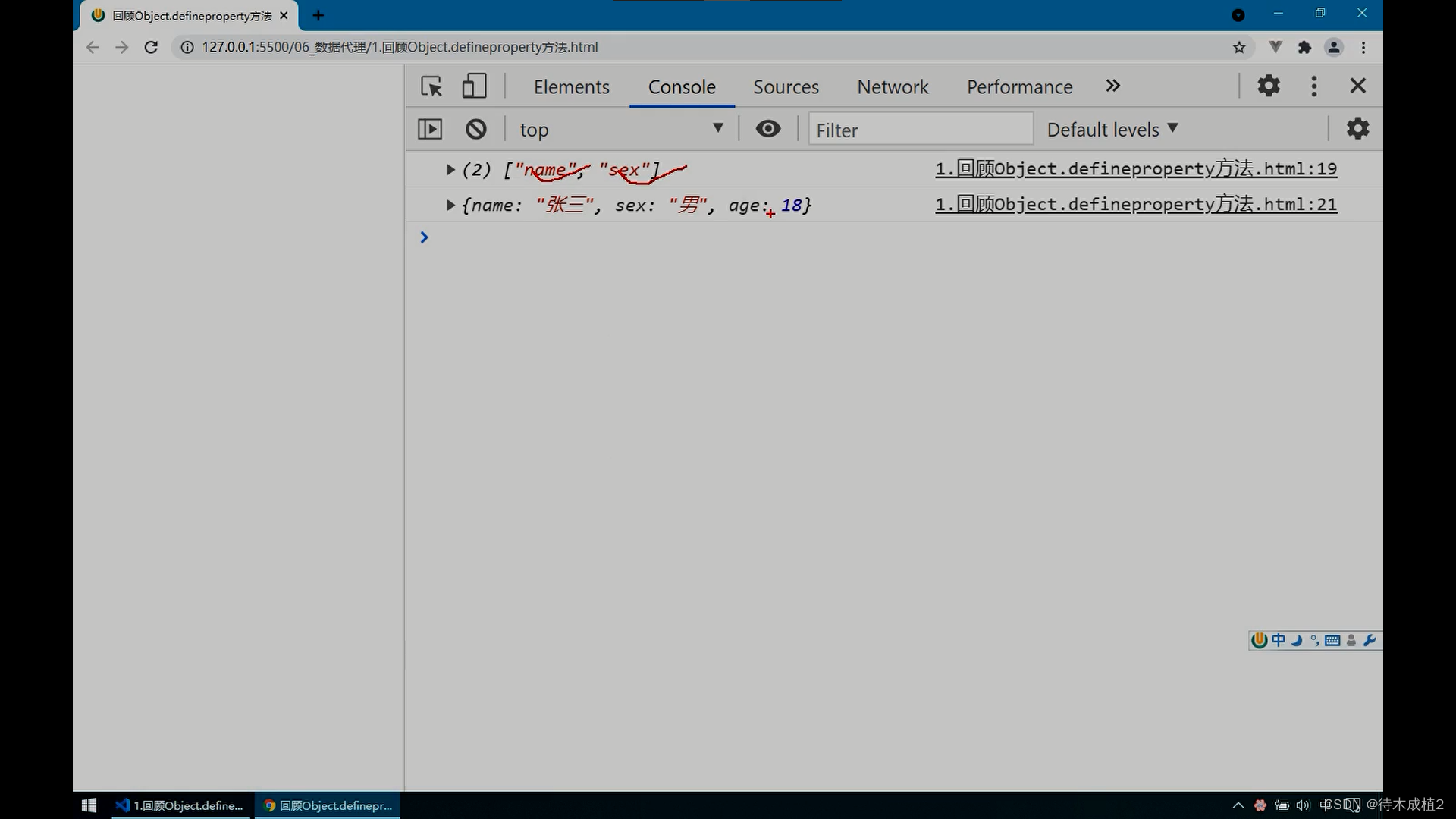Switch to the Console tab

682,87
